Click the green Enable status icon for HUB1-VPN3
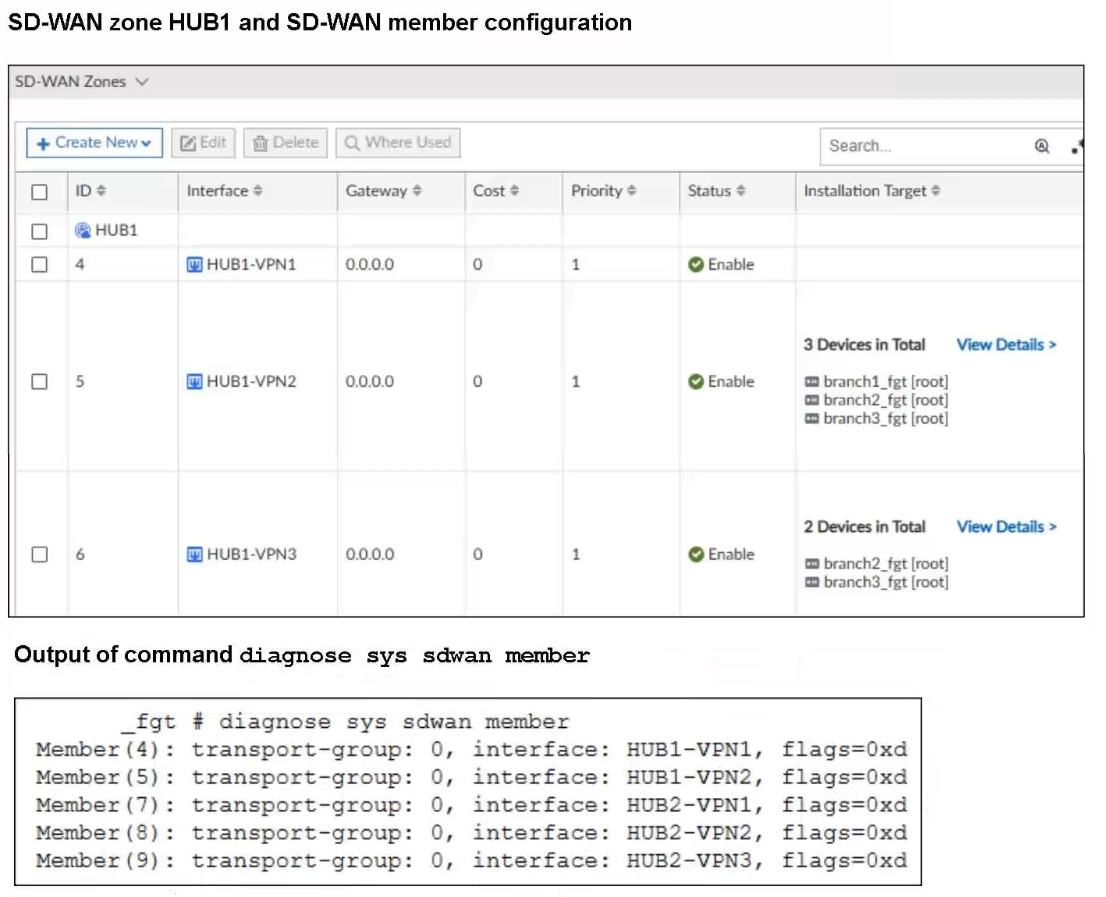This screenshot has height=897, width=1106. click(x=695, y=554)
